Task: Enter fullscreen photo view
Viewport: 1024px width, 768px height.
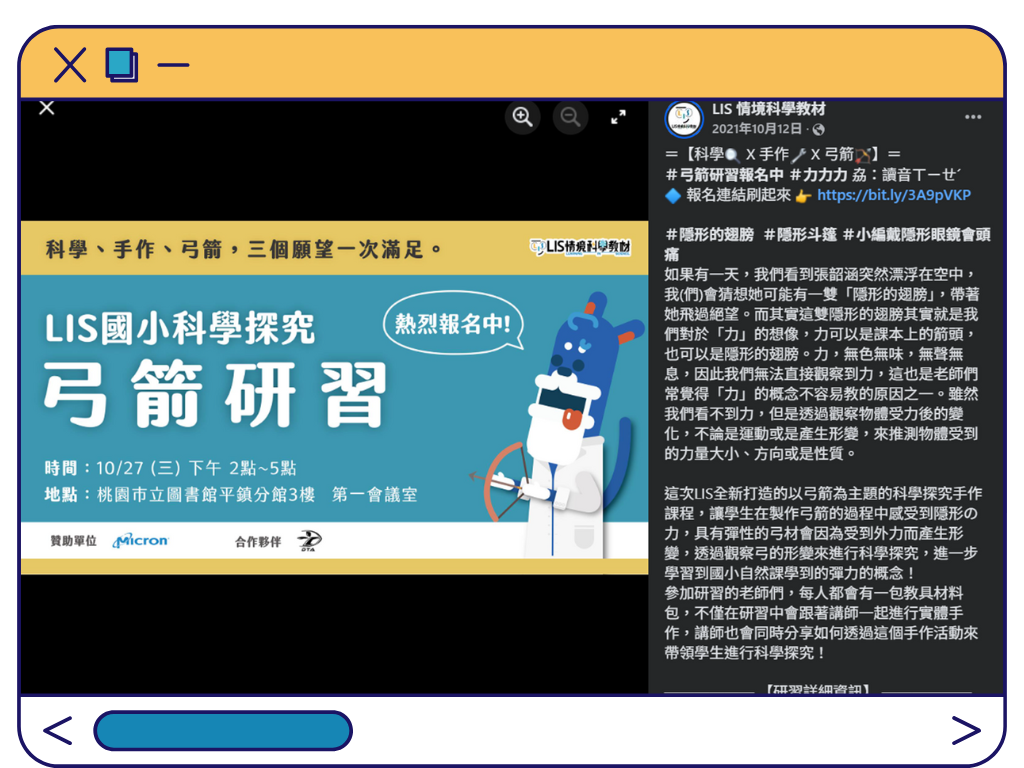Action: click(618, 117)
